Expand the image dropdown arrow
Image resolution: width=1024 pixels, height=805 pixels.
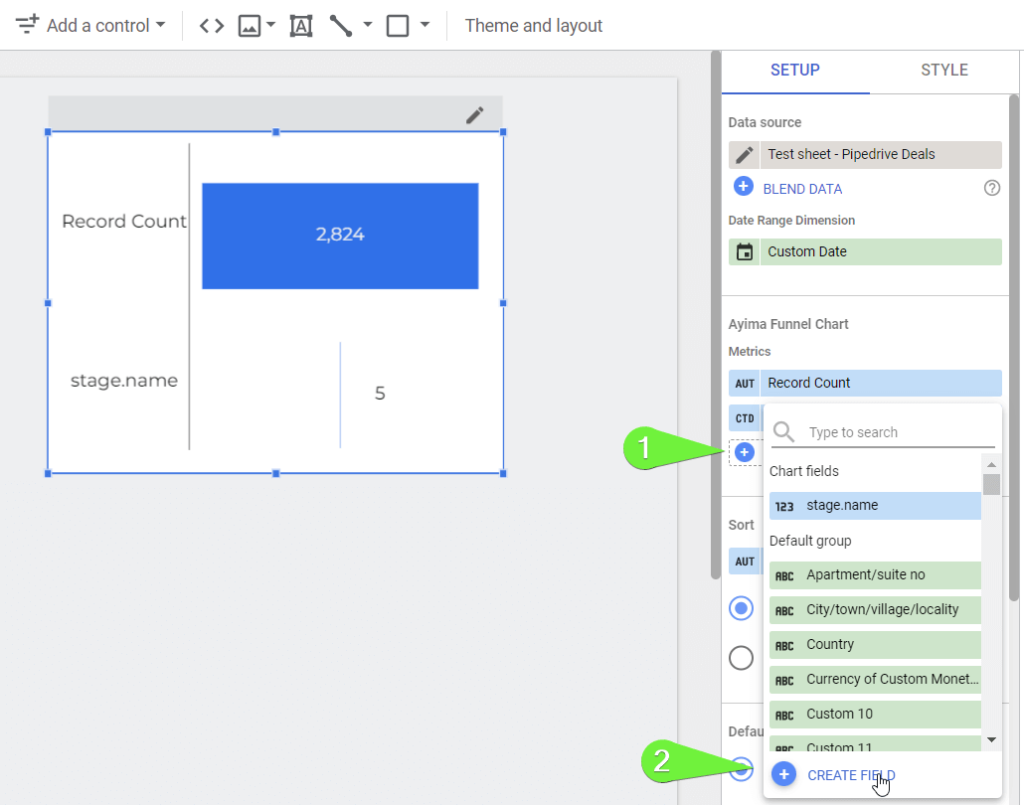pos(271,25)
